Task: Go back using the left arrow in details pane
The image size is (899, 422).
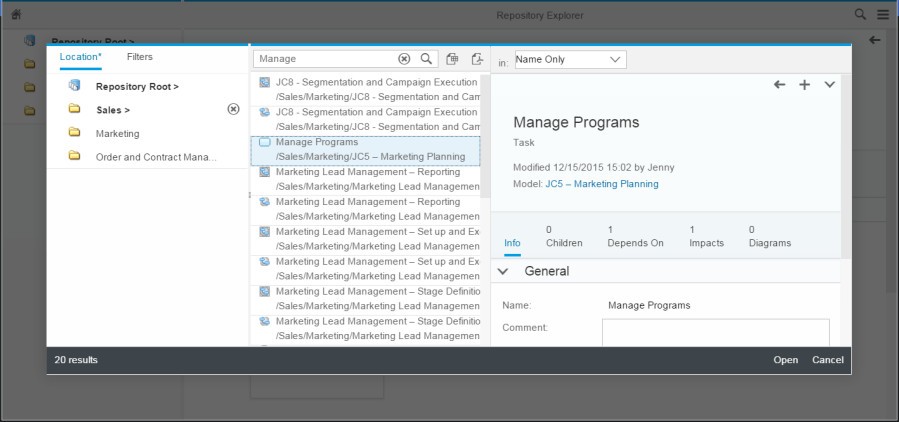Action: click(x=779, y=85)
